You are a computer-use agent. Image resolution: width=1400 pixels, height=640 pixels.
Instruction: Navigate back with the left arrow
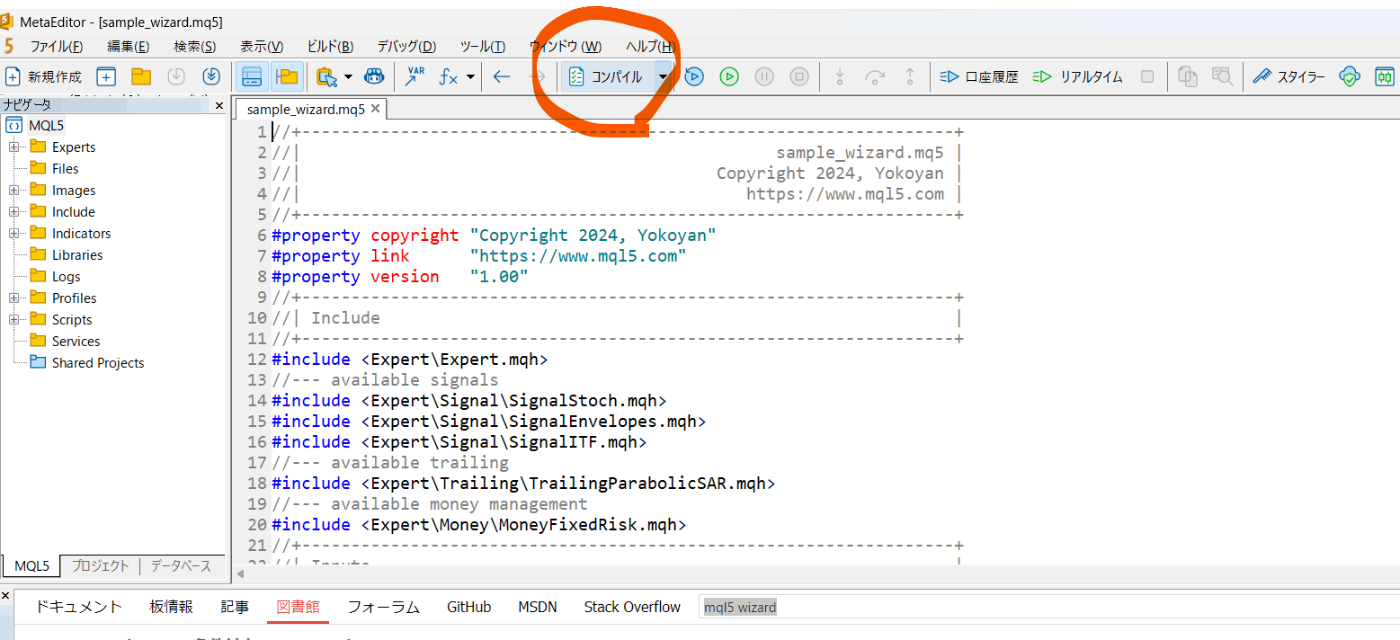point(502,76)
